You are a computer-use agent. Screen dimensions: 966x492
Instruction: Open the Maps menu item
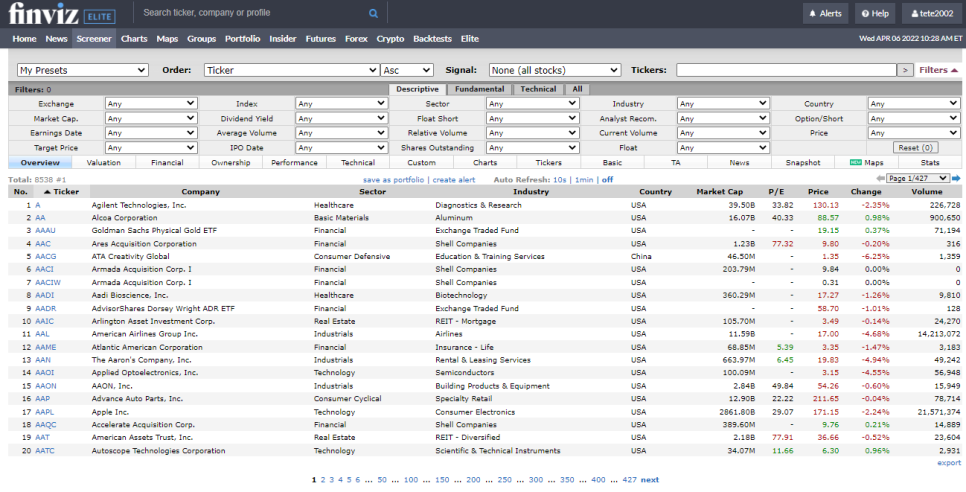pyautogui.click(x=167, y=39)
